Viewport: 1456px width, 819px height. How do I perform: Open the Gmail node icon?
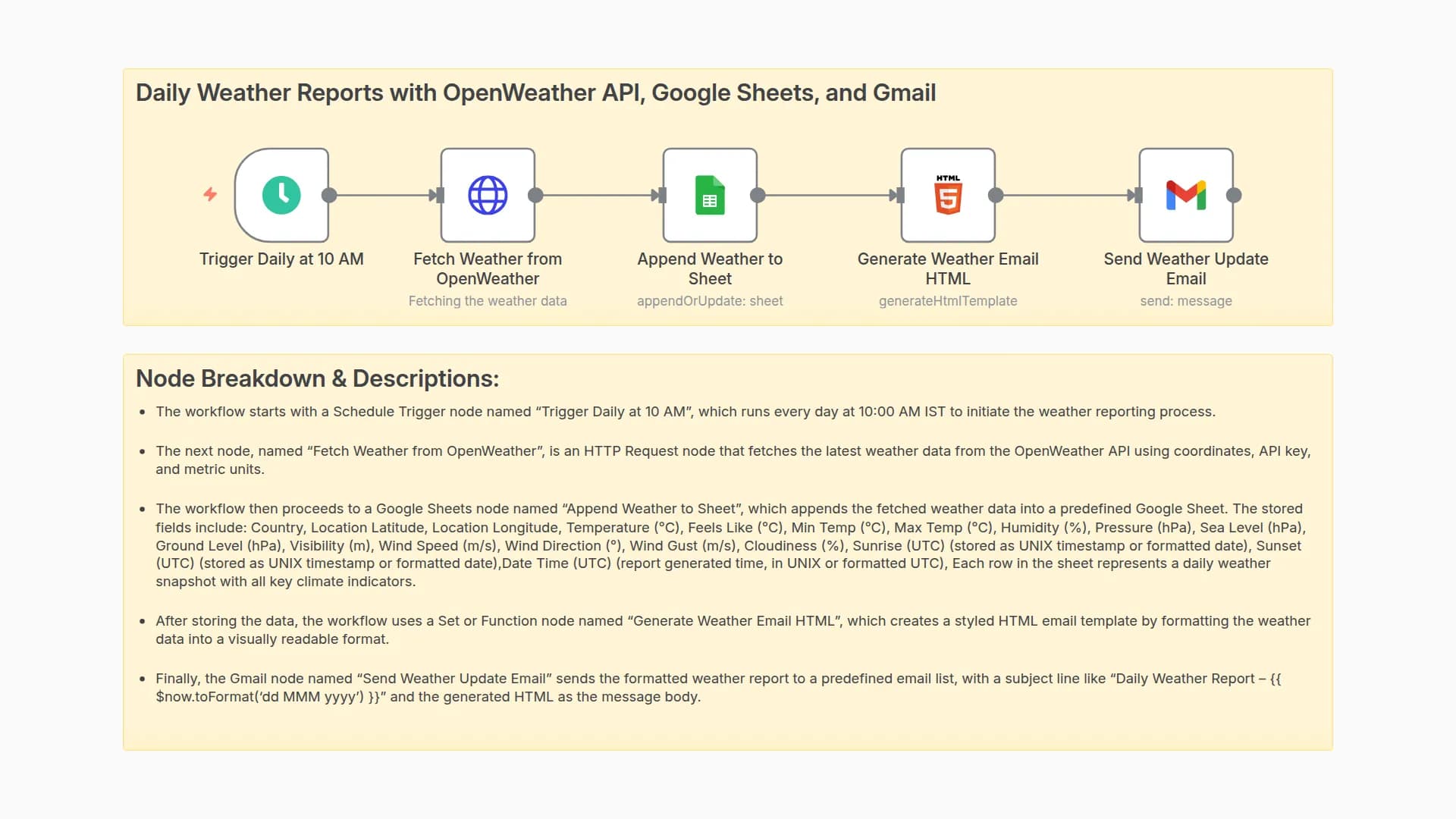coord(1186,196)
